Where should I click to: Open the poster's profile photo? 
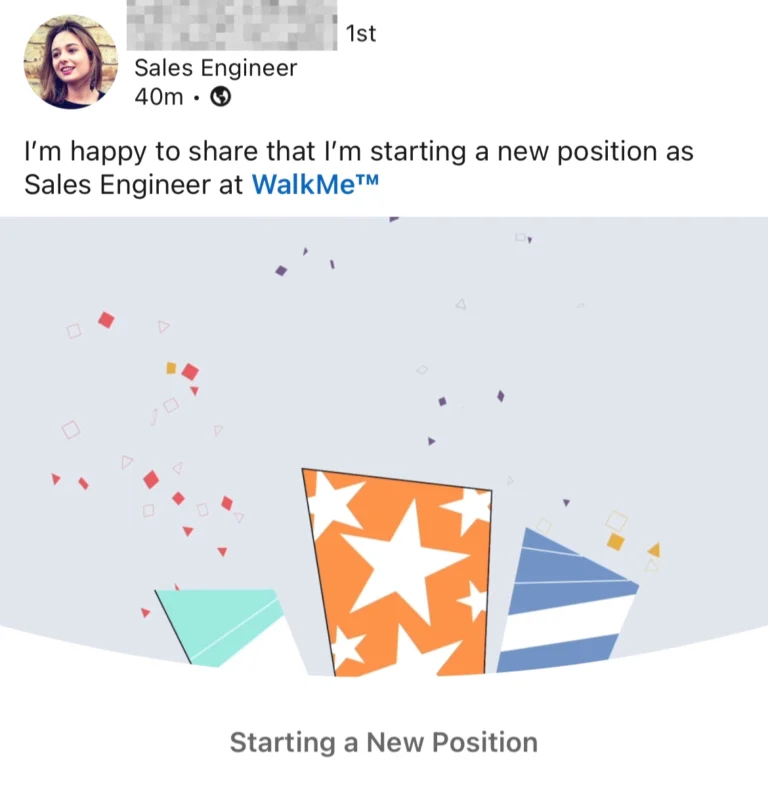pyautogui.click(x=71, y=62)
